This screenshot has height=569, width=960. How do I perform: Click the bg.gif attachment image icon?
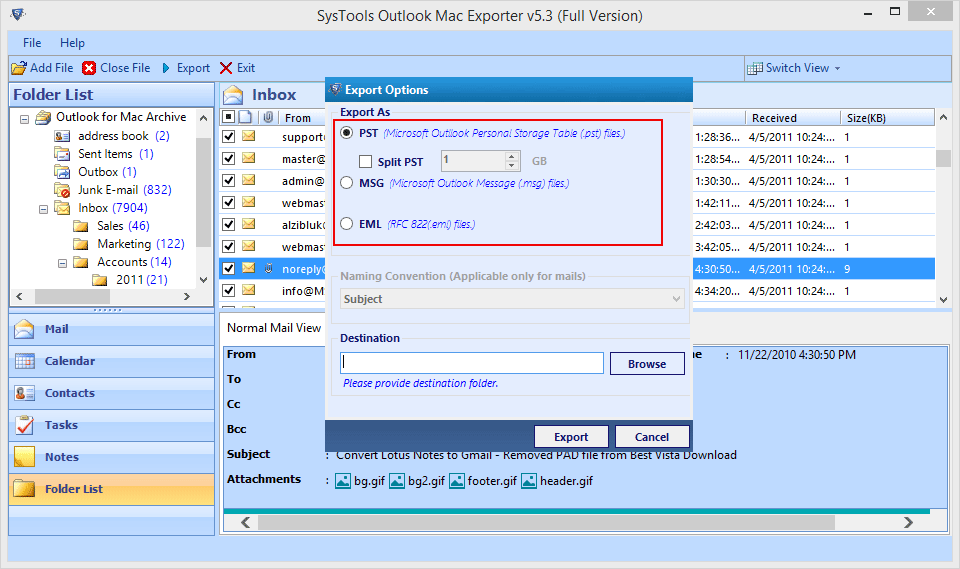coord(343,481)
